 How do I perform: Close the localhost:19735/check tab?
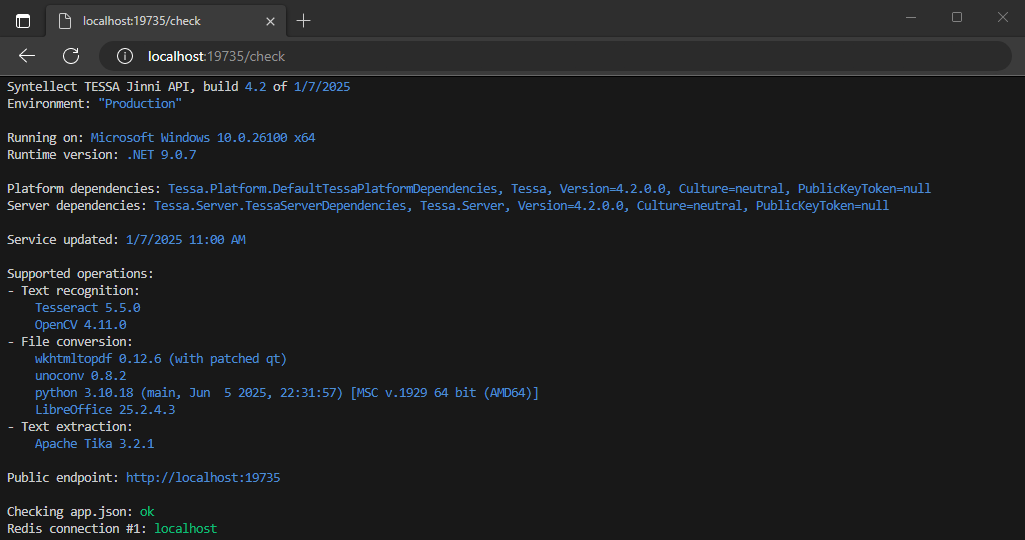point(270,20)
